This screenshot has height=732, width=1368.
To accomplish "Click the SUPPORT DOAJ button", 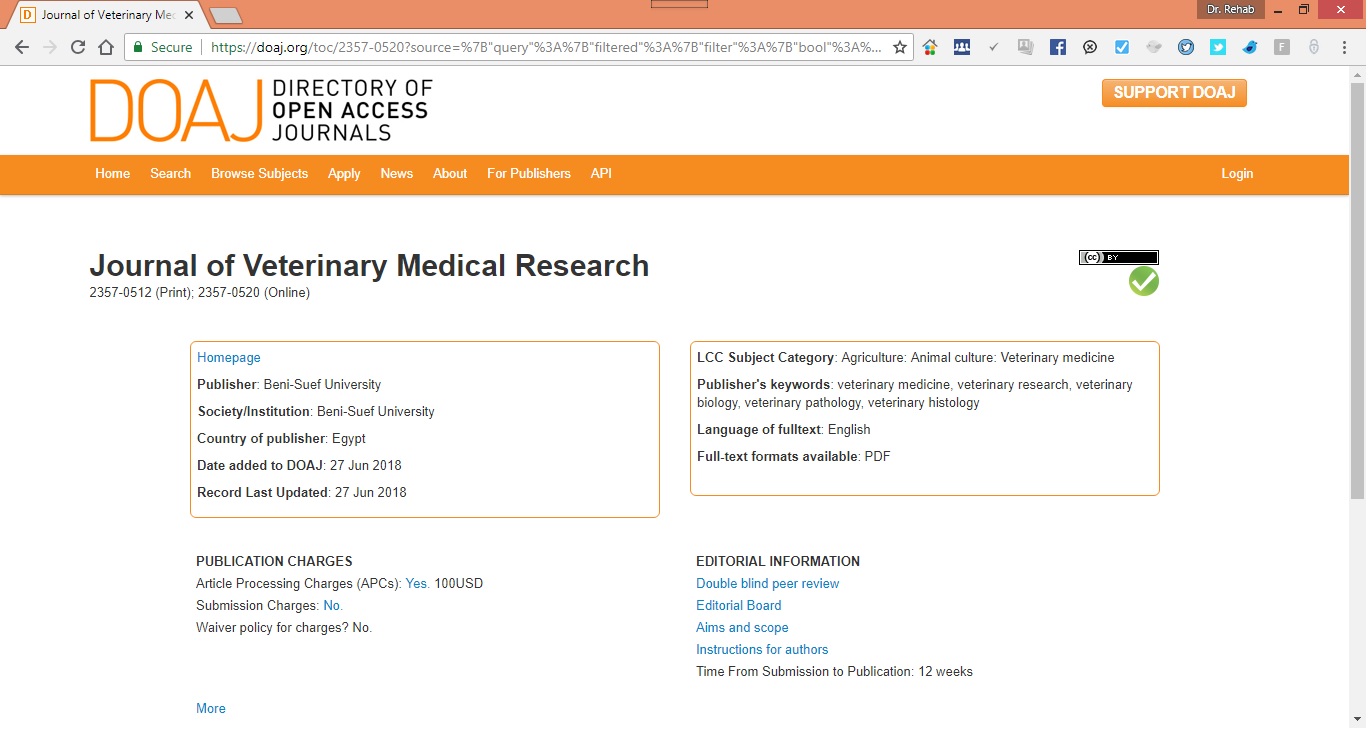I will (1174, 93).
